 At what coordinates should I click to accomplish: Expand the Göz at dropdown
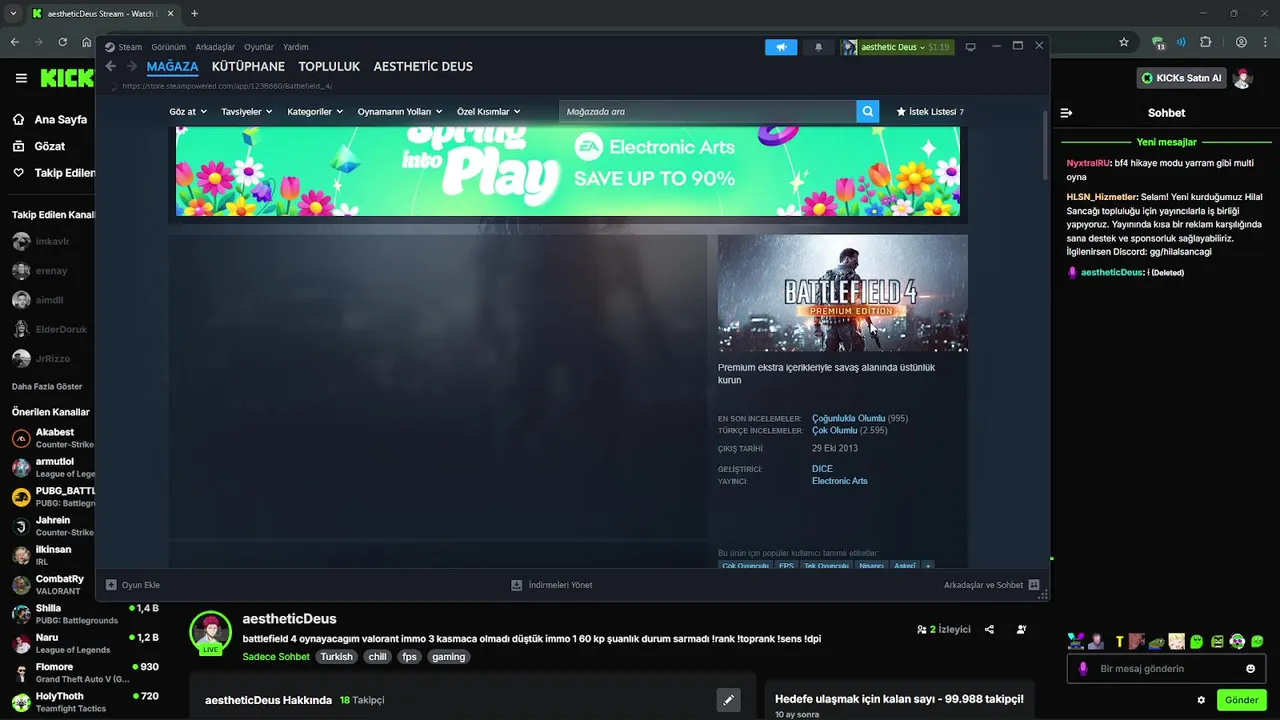coord(189,112)
